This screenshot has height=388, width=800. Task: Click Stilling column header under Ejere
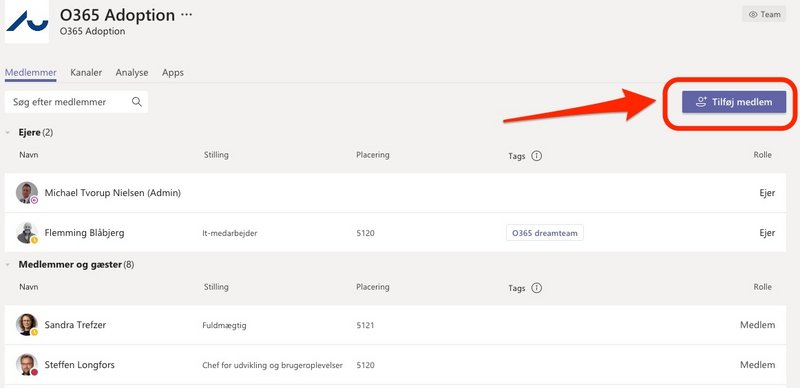point(216,155)
